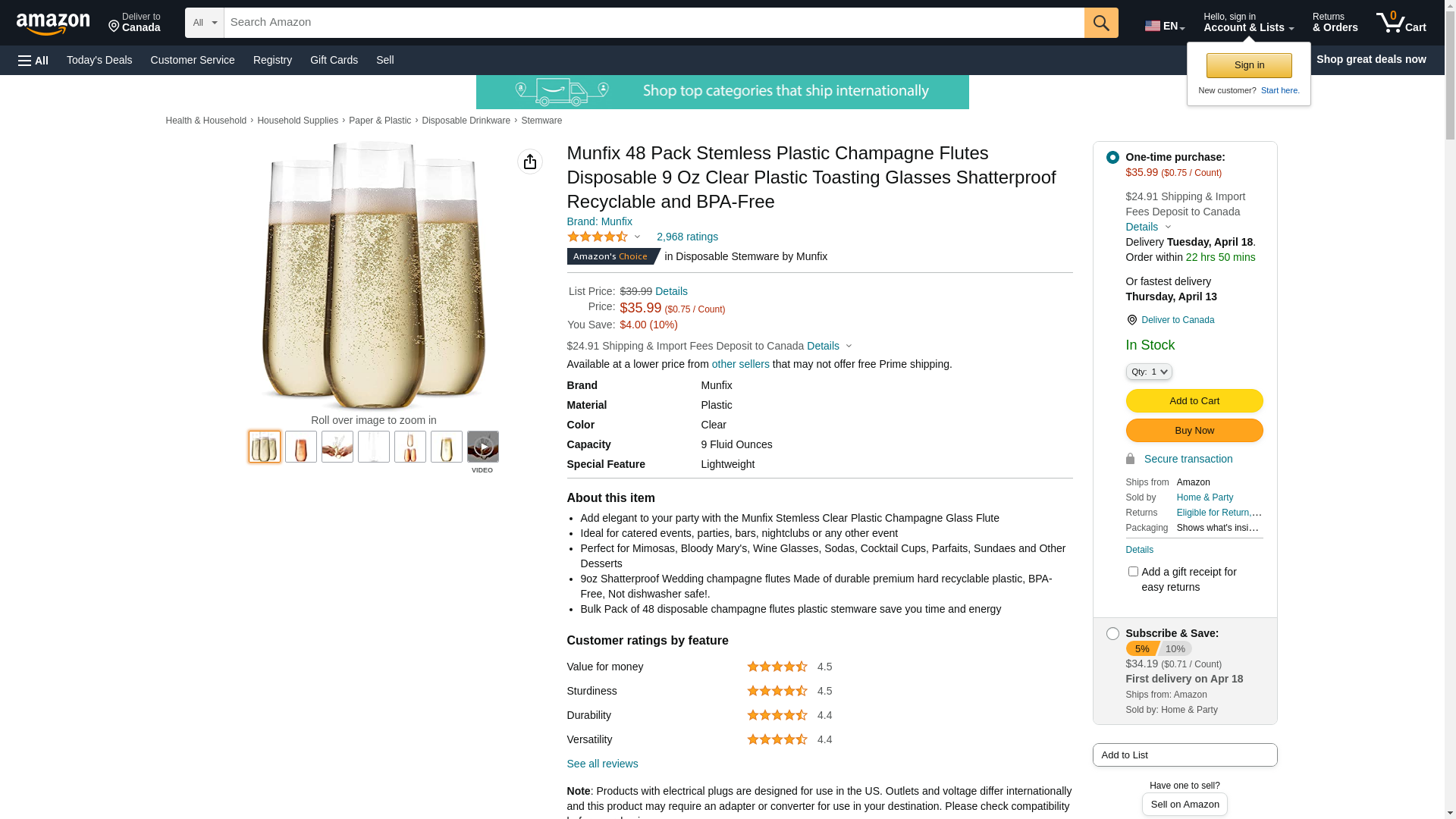The image size is (1456, 819).
Task: Select One-time purchase option
Action: [x=1112, y=158]
